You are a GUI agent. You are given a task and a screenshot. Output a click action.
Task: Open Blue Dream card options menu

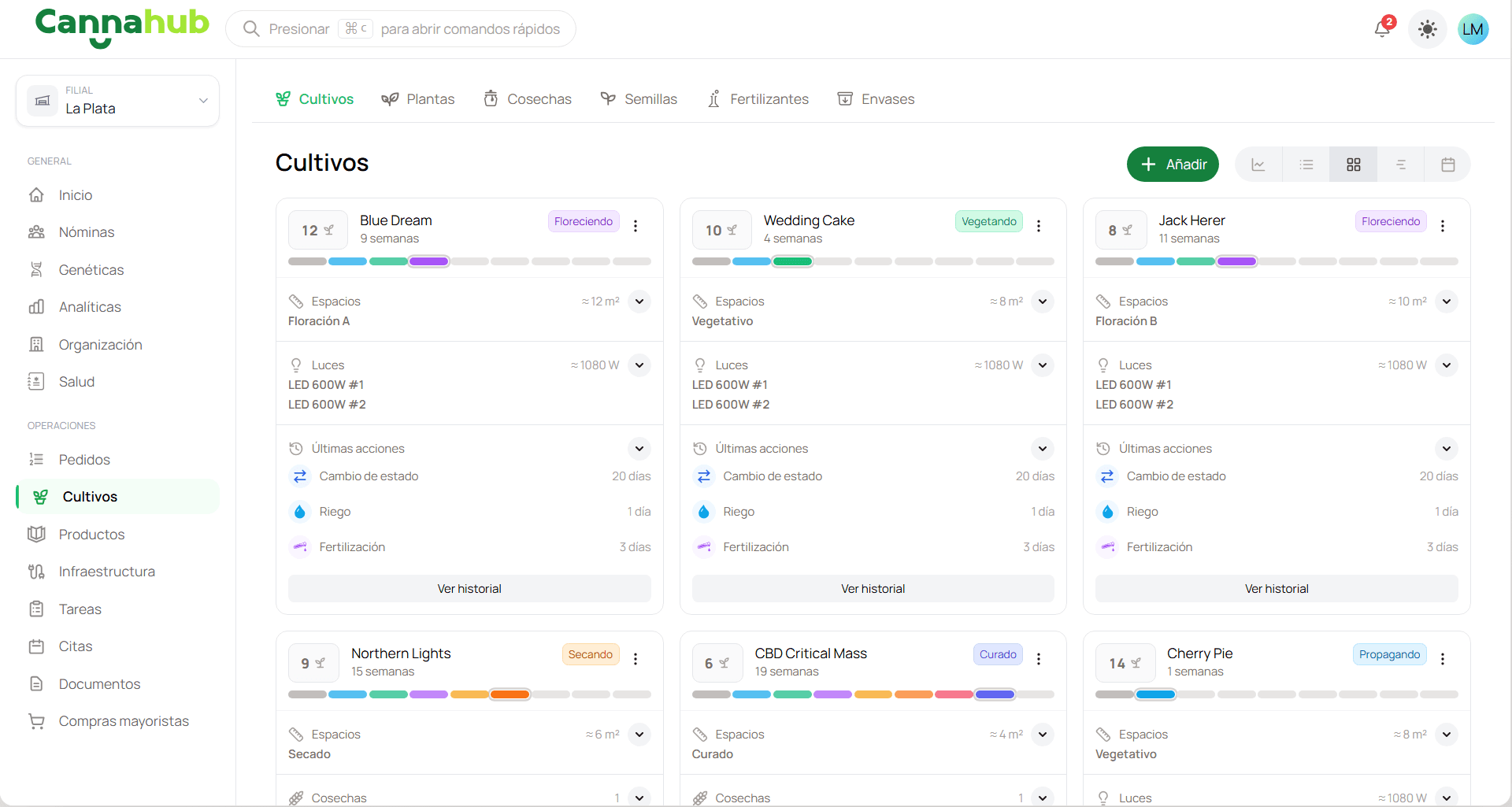[636, 226]
